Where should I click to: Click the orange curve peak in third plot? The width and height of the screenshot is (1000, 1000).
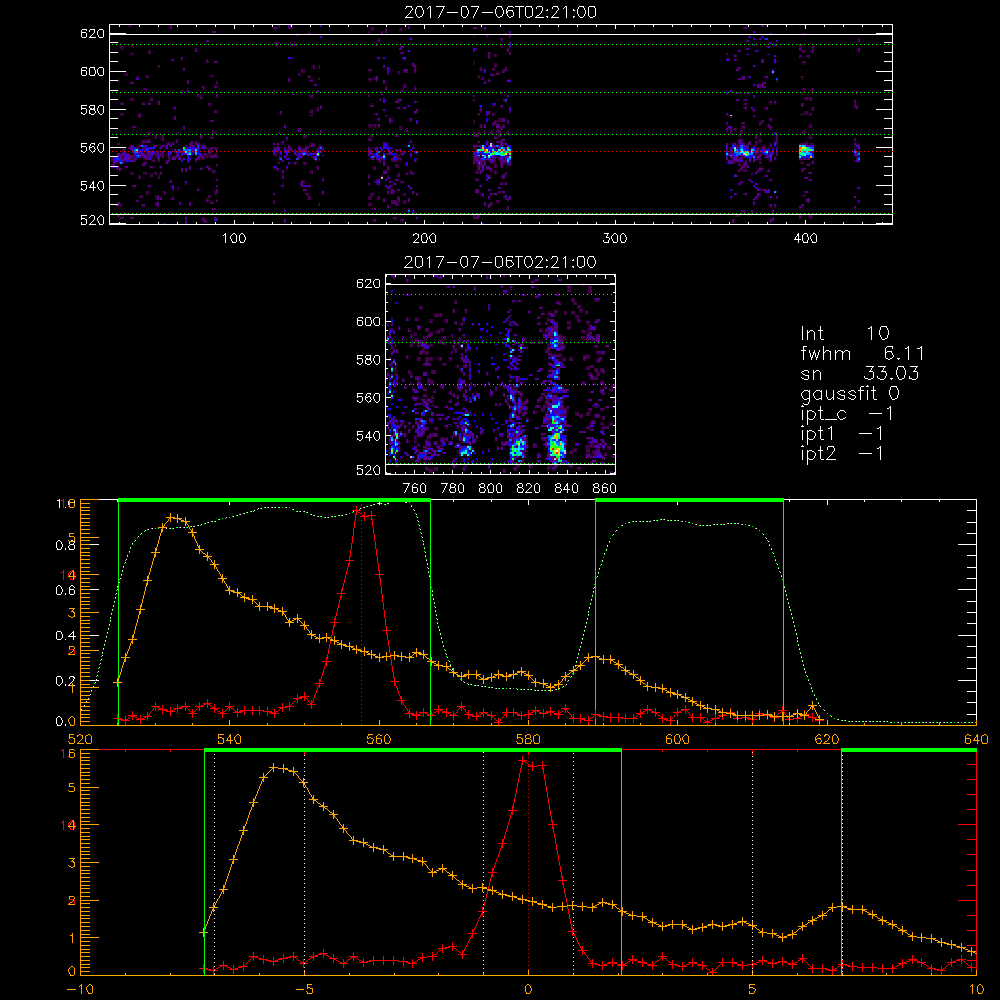(x=171, y=517)
